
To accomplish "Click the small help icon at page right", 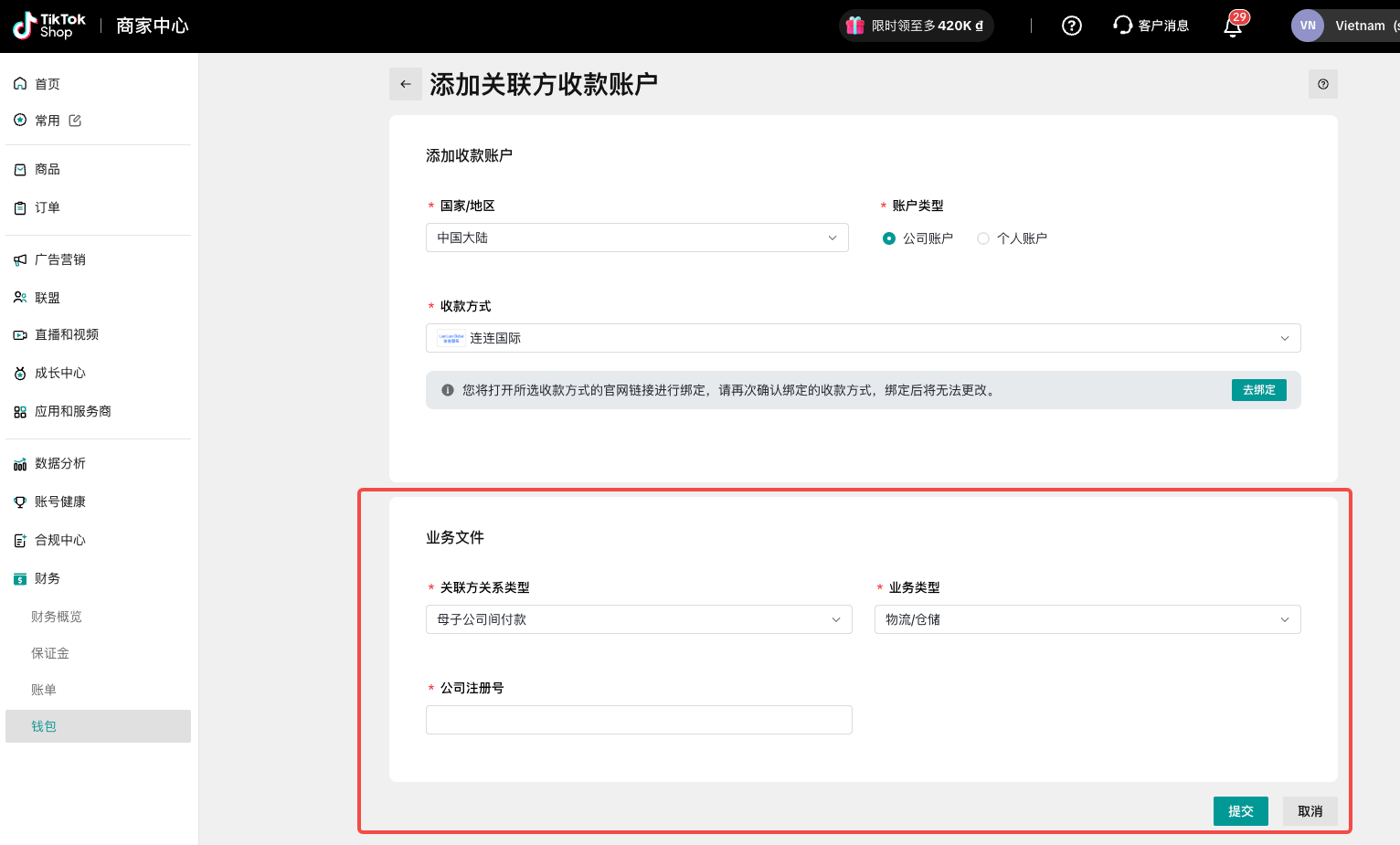I will click(1322, 84).
